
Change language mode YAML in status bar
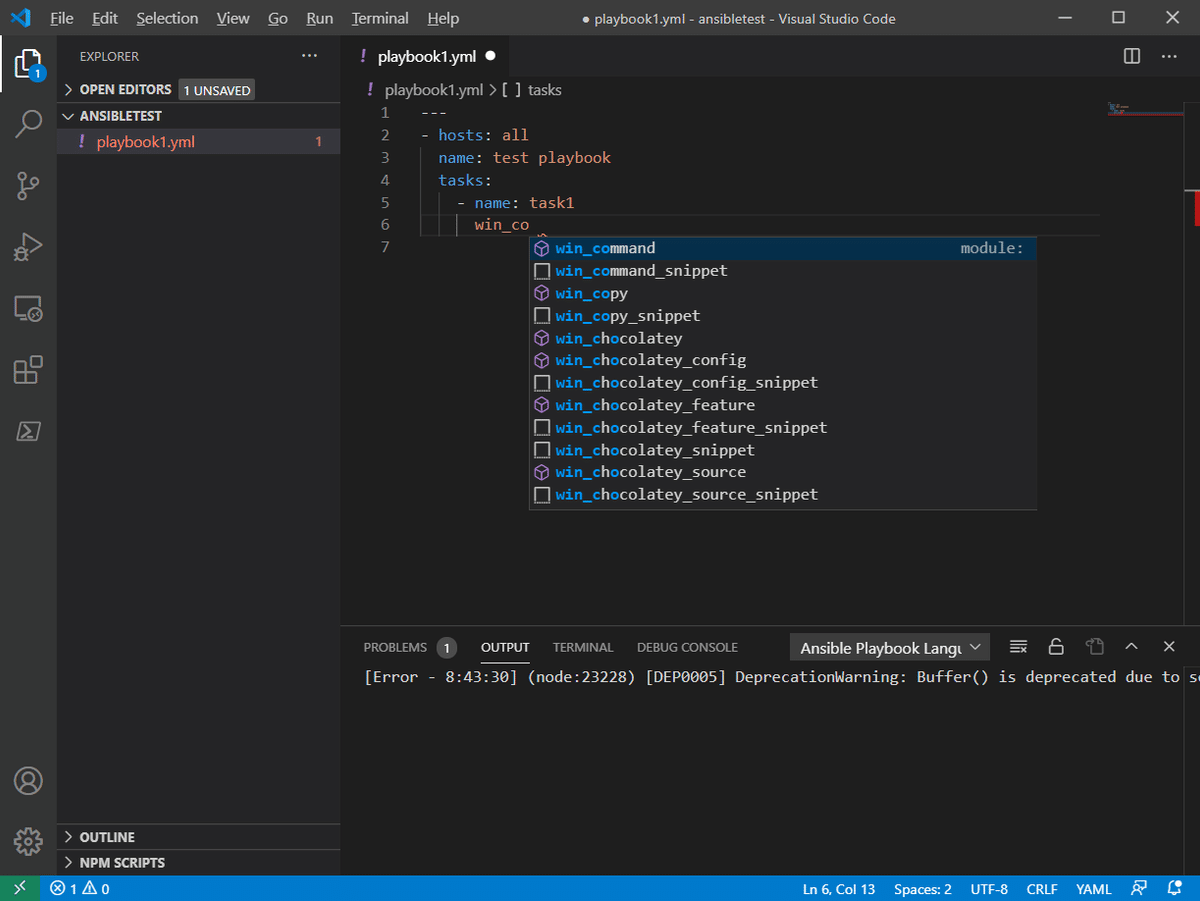coord(1094,888)
